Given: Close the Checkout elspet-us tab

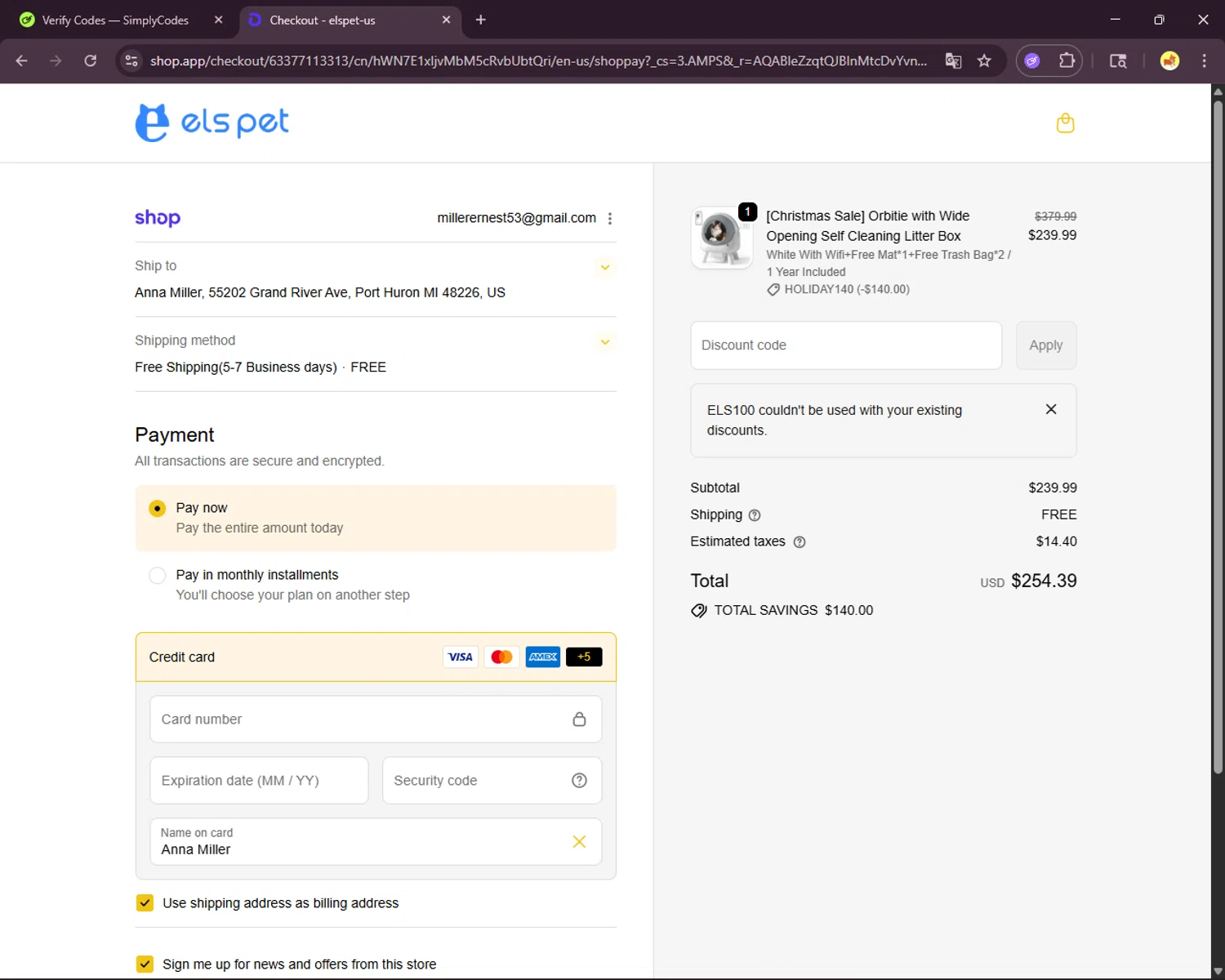Looking at the screenshot, I should (x=446, y=20).
